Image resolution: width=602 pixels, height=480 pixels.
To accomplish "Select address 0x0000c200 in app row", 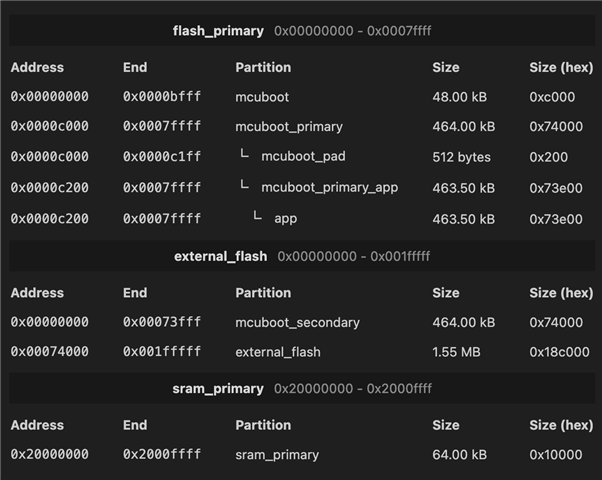I will click(50, 219).
